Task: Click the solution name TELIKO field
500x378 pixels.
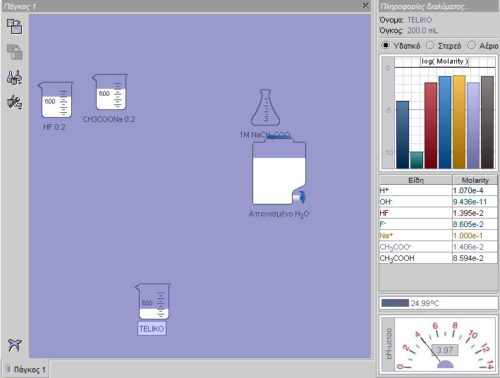Action: click(419, 20)
